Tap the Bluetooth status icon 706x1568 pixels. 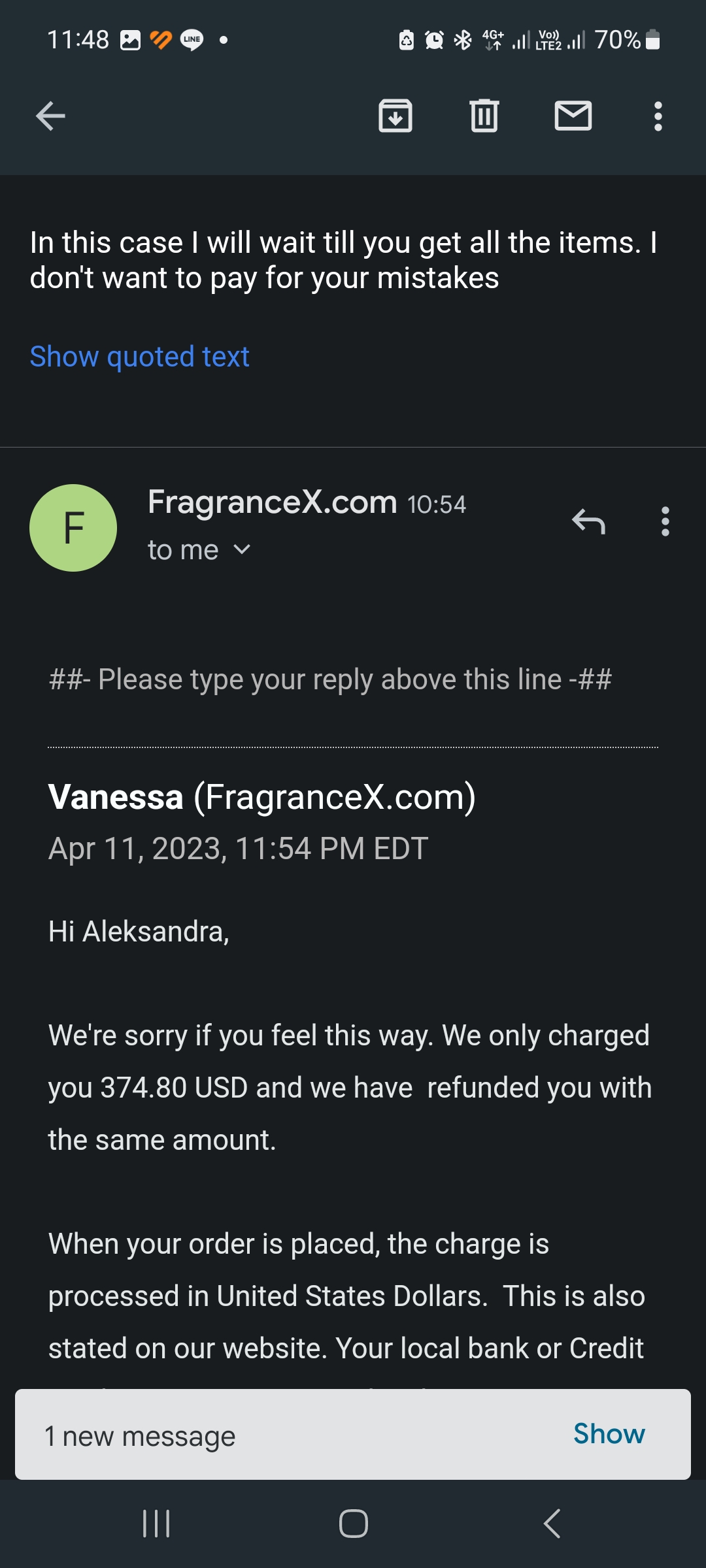tap(462, 41)
